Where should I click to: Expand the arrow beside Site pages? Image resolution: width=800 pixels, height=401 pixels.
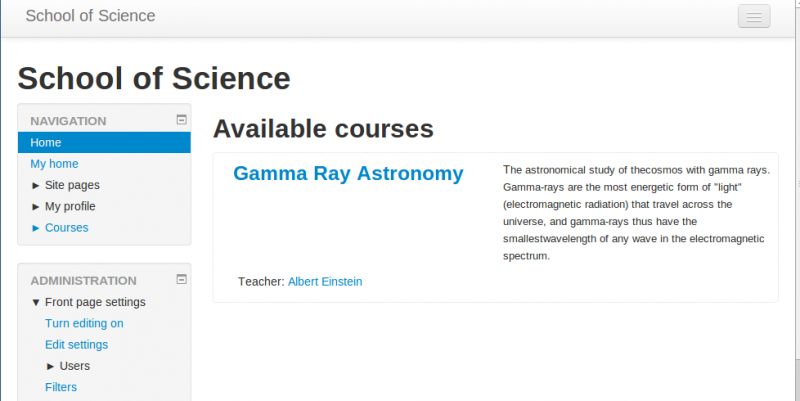point(36,185)
